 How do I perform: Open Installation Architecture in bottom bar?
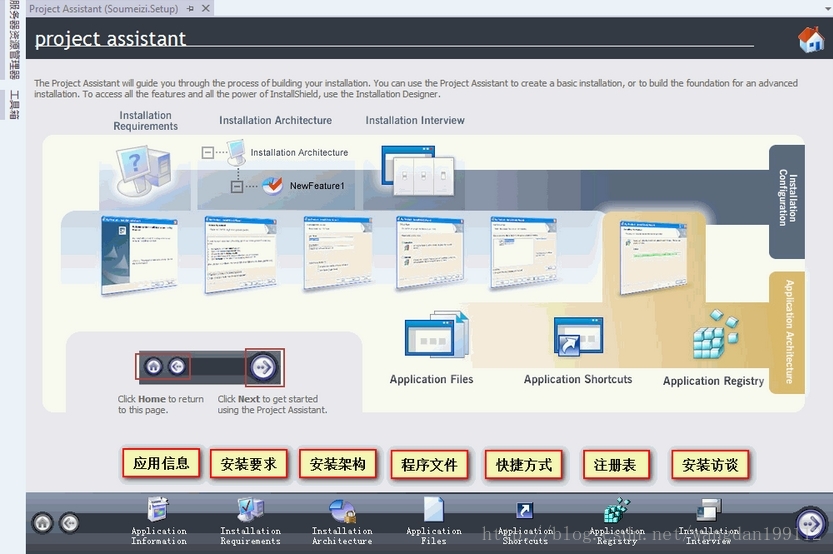click(x=342, y=521)
